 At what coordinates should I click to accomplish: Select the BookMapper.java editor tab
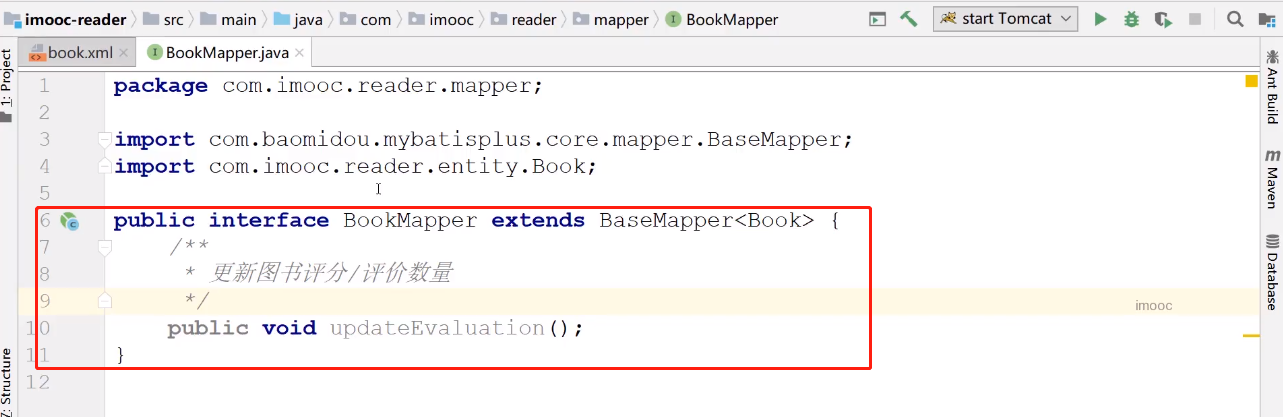[220, 53]
